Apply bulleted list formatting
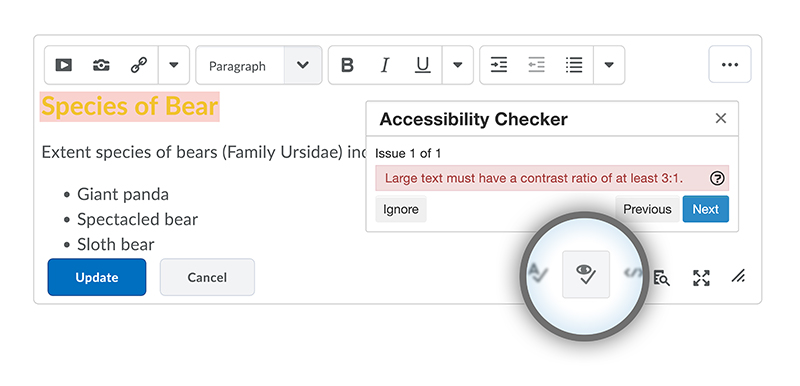The width and height of the screenshot is (800, 386). 574,65
